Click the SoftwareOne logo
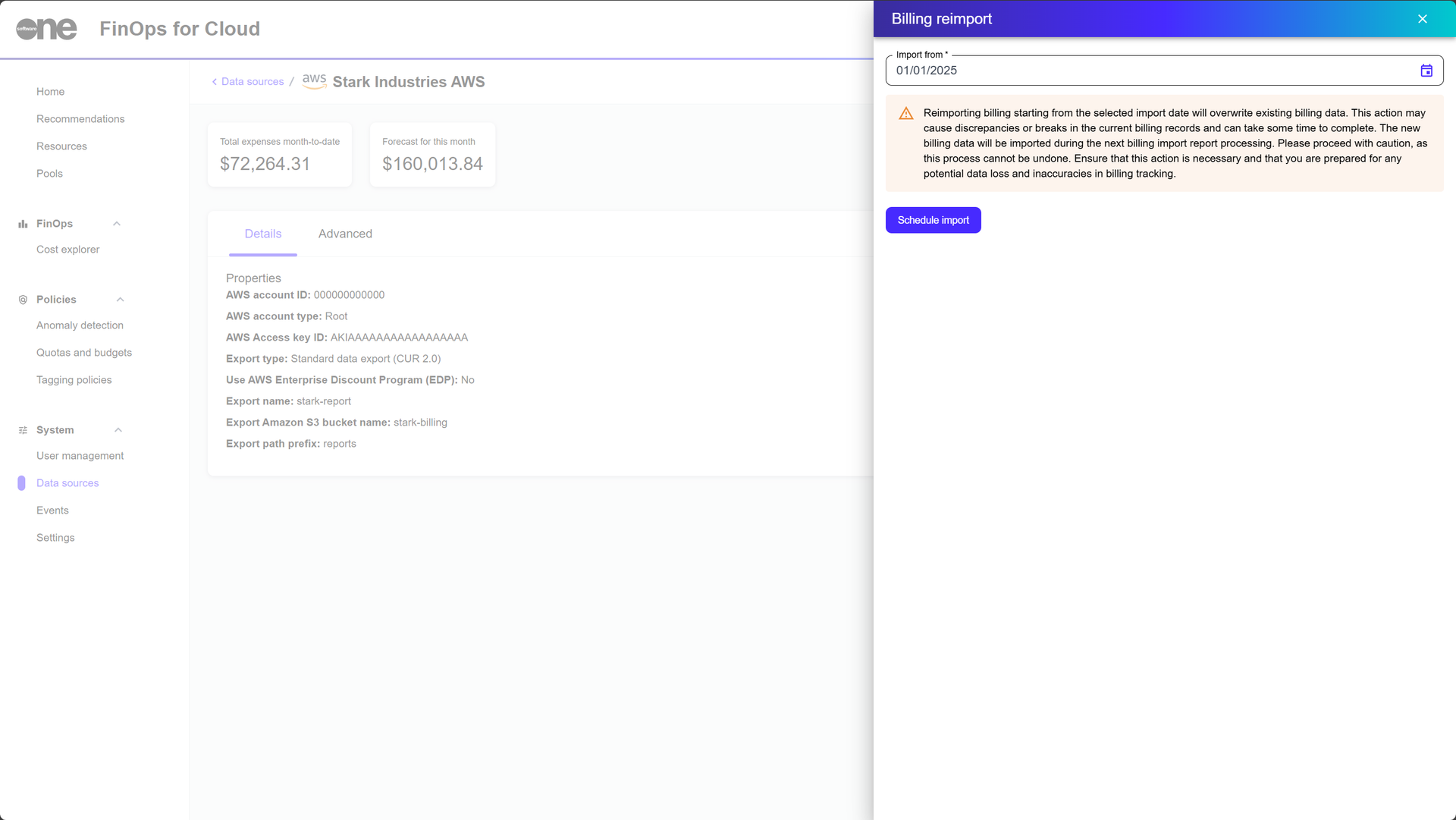1456x820 pixels. 46,29
